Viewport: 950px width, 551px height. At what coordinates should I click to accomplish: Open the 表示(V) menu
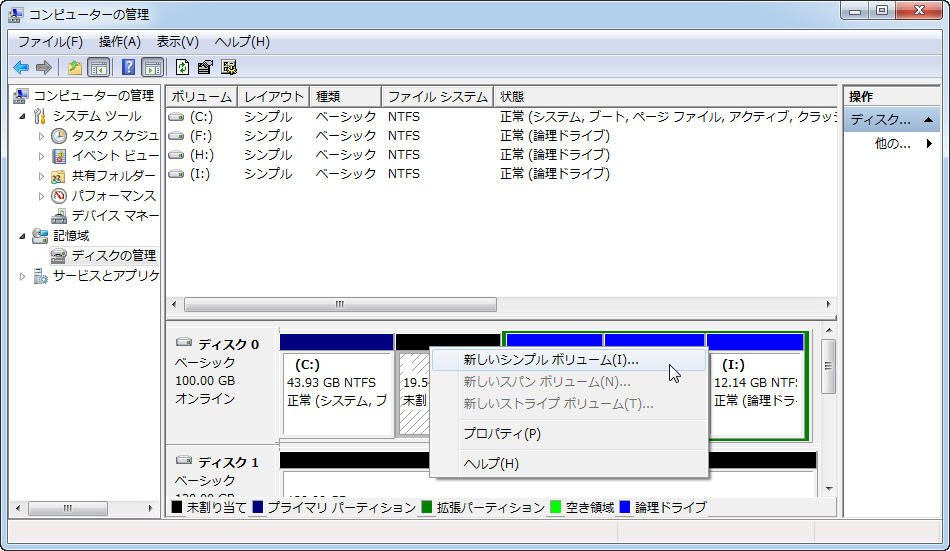178,42
